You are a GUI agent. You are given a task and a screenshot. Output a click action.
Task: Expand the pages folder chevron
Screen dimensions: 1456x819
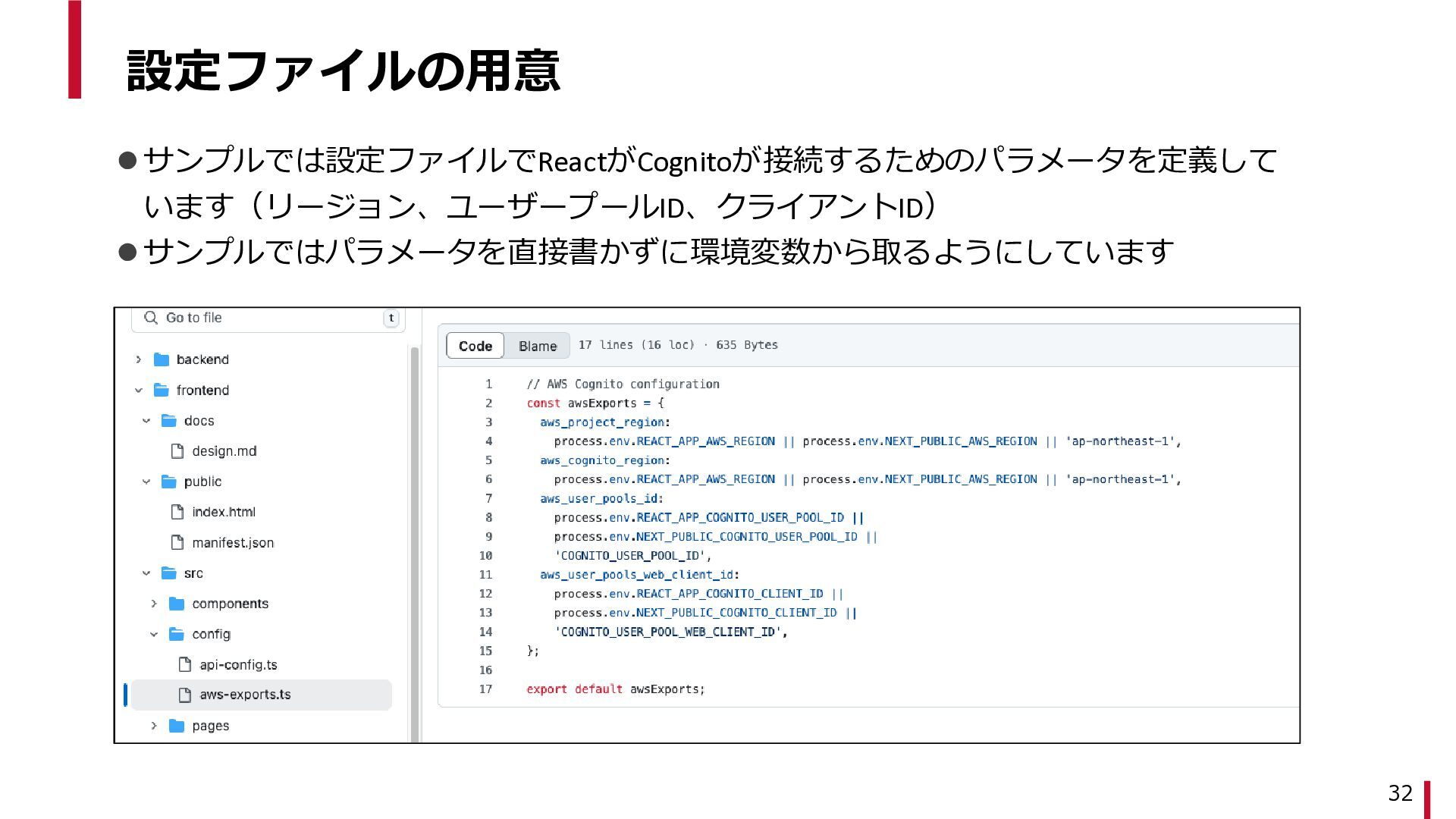[154, 726]
